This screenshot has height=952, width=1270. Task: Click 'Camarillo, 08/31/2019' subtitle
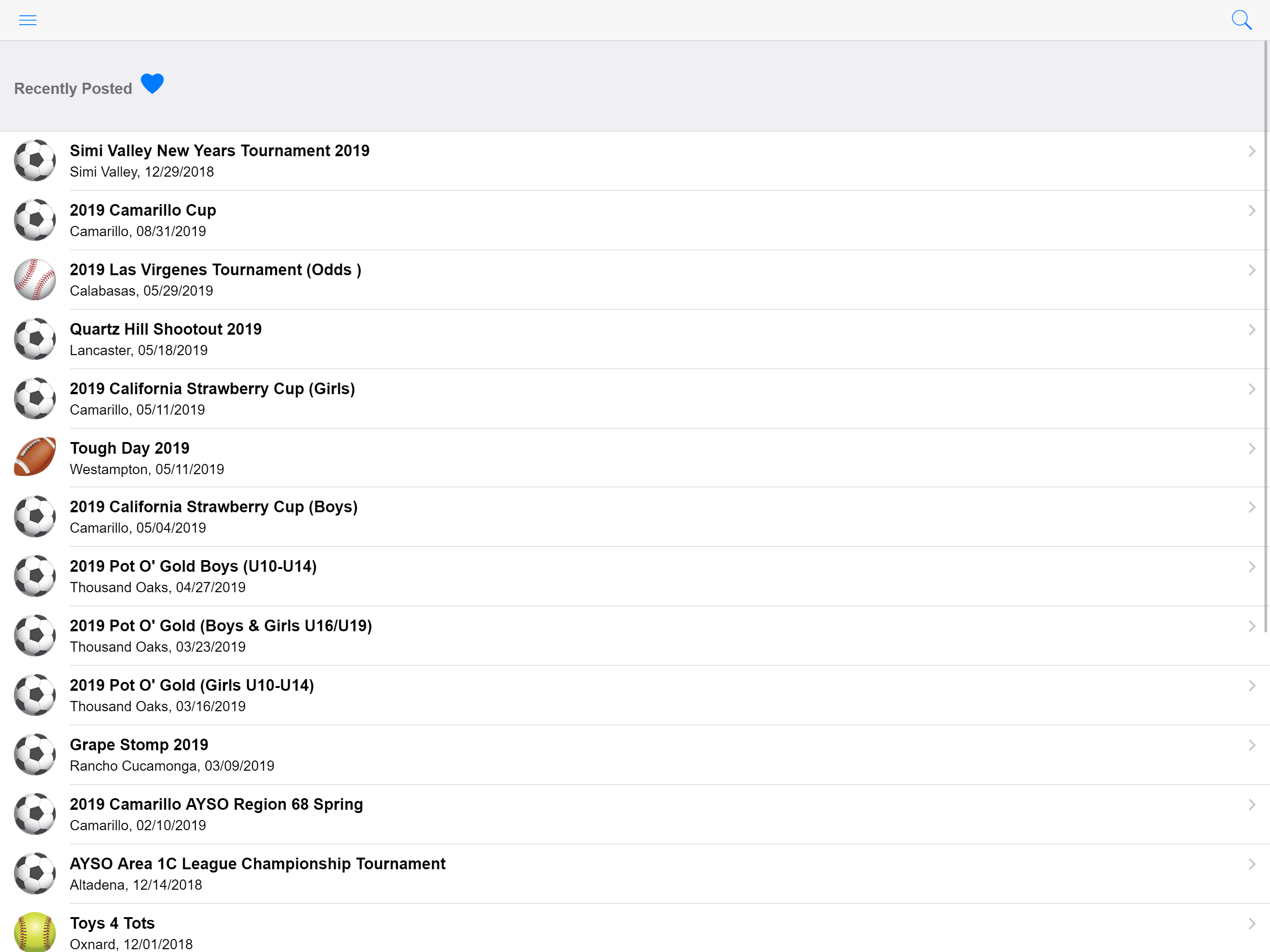pos(138,231)
